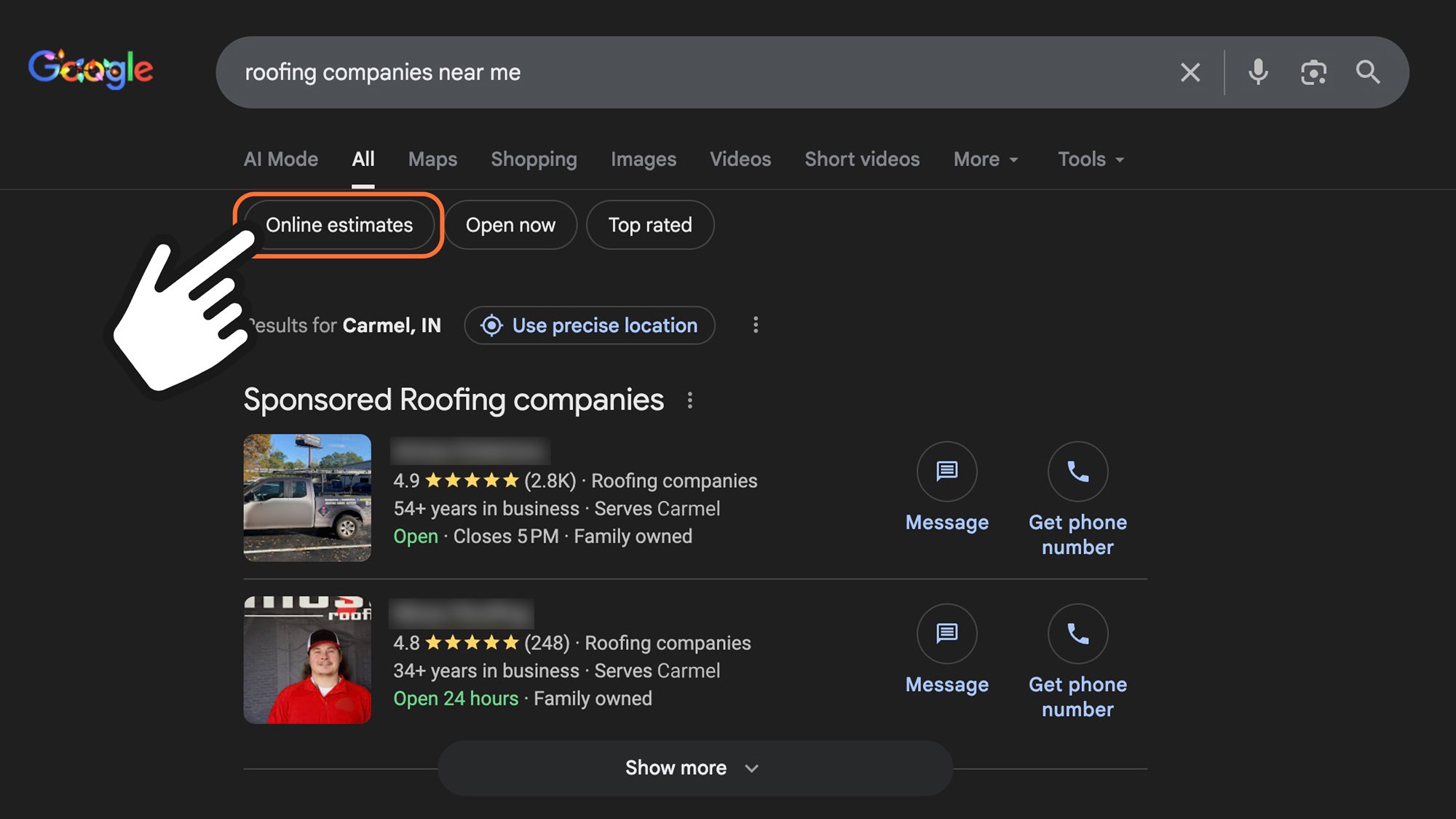Click the Message icon for the first roofer
Image resolution: width=1456 pixels, height=819 pixels.
tap(946, 472)
